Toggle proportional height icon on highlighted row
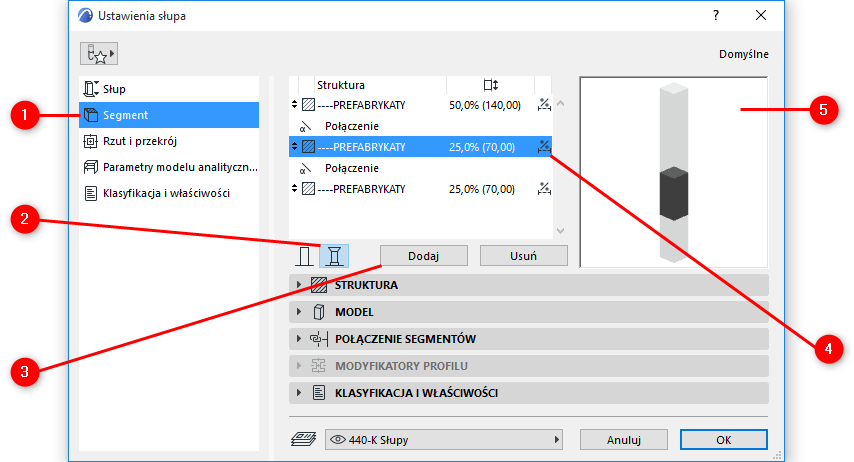Image resolution: width=854 pixels, height=462 pixels. coord(544,147)
